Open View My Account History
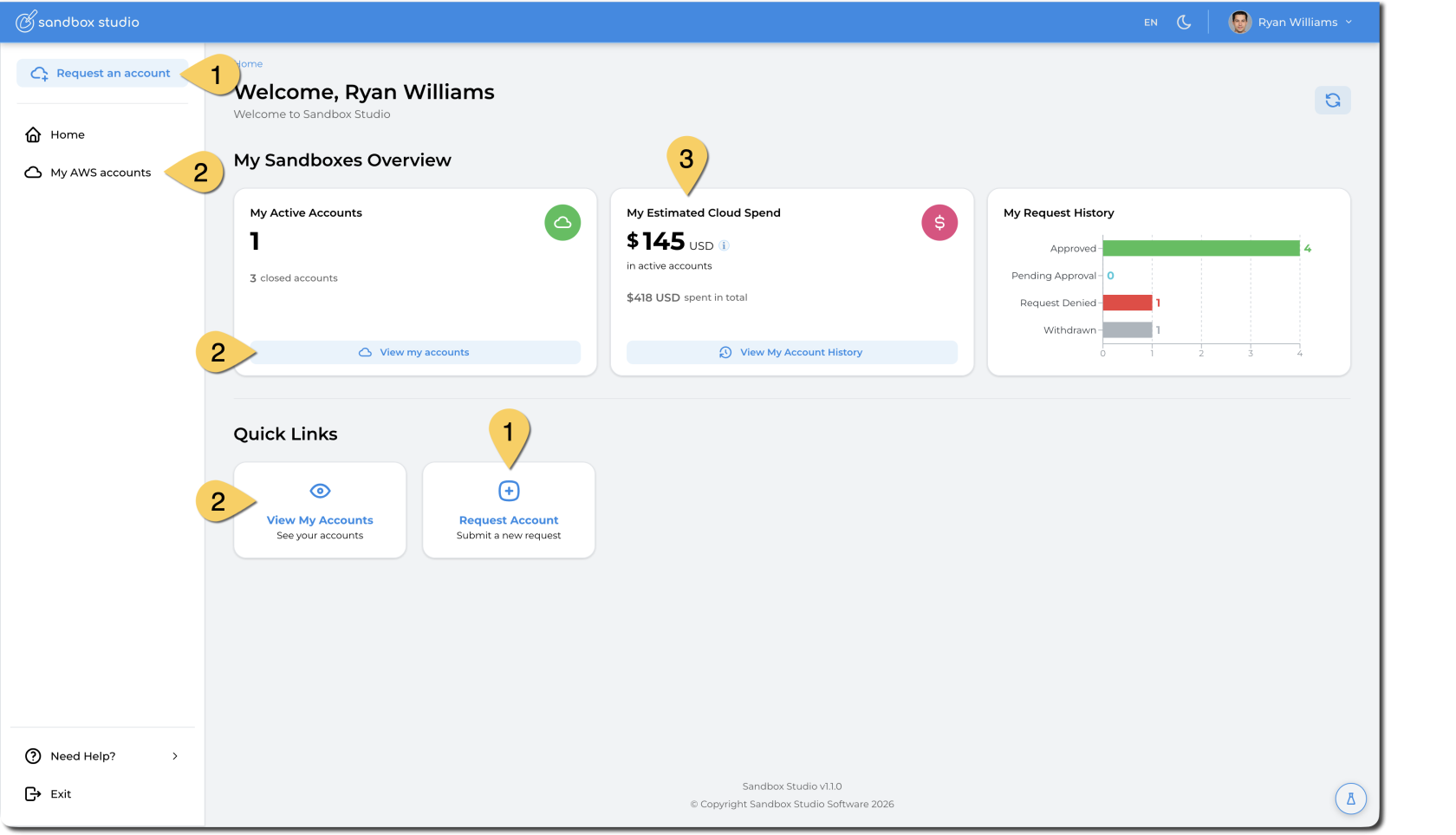The image size is (1456, 835). [791, 352]
